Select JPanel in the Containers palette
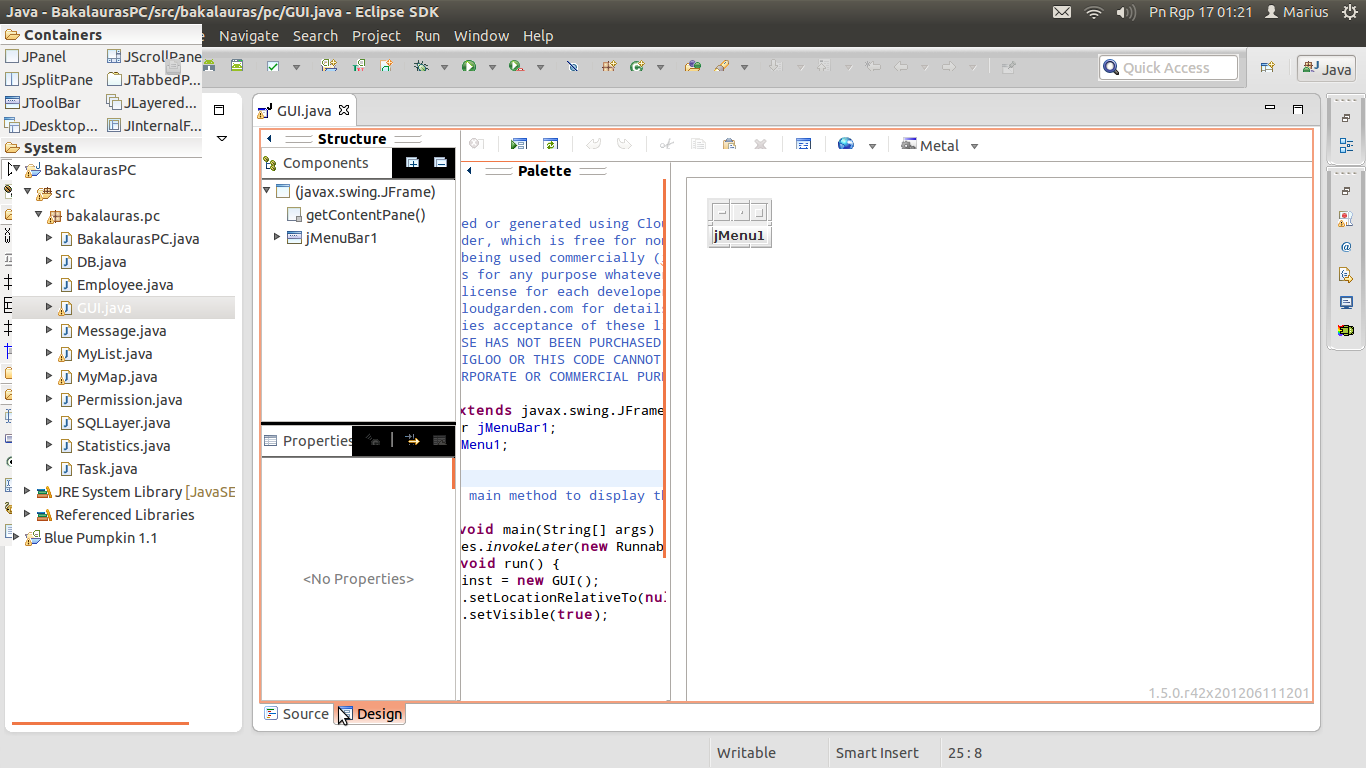Image resolution: width=1366 pixels, height=768 pixels. pos(36,57)
